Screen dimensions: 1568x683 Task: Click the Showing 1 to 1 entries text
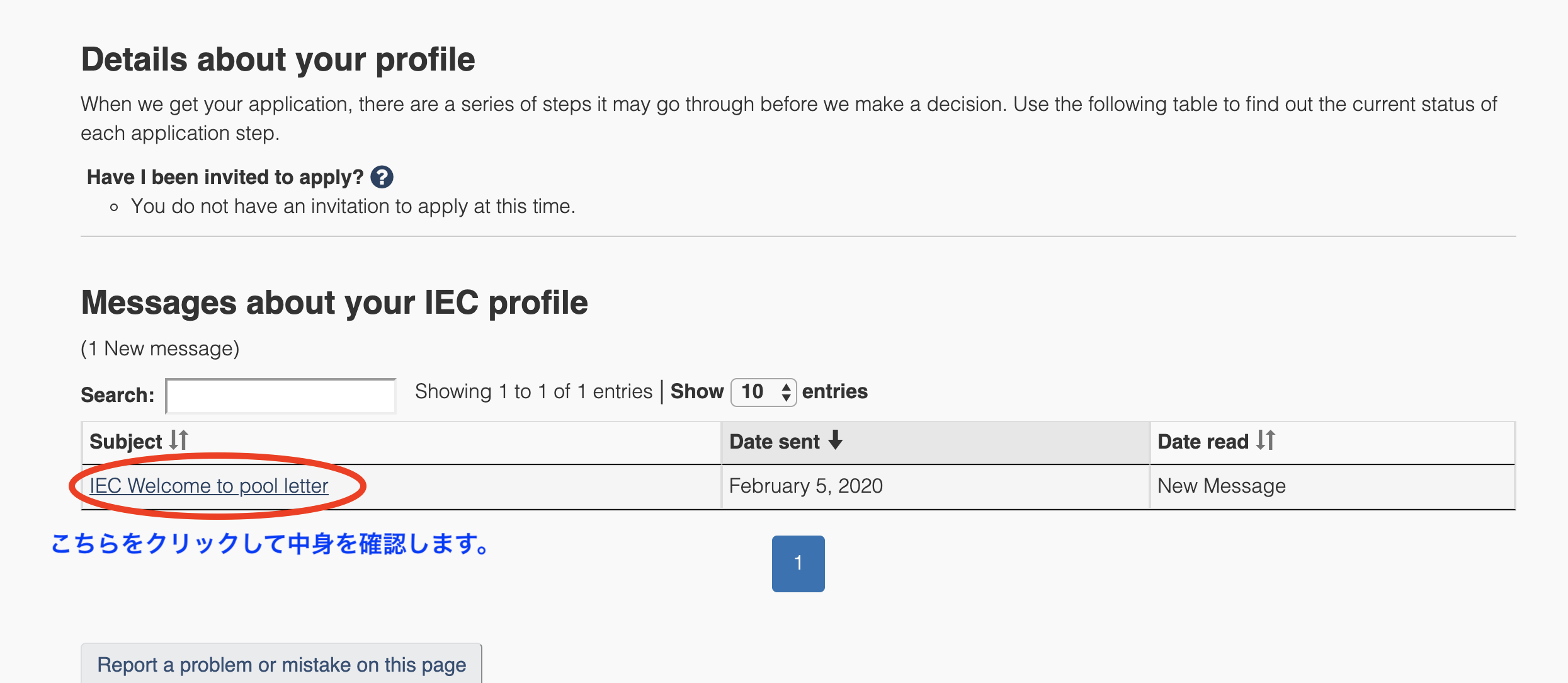(533, 391)
